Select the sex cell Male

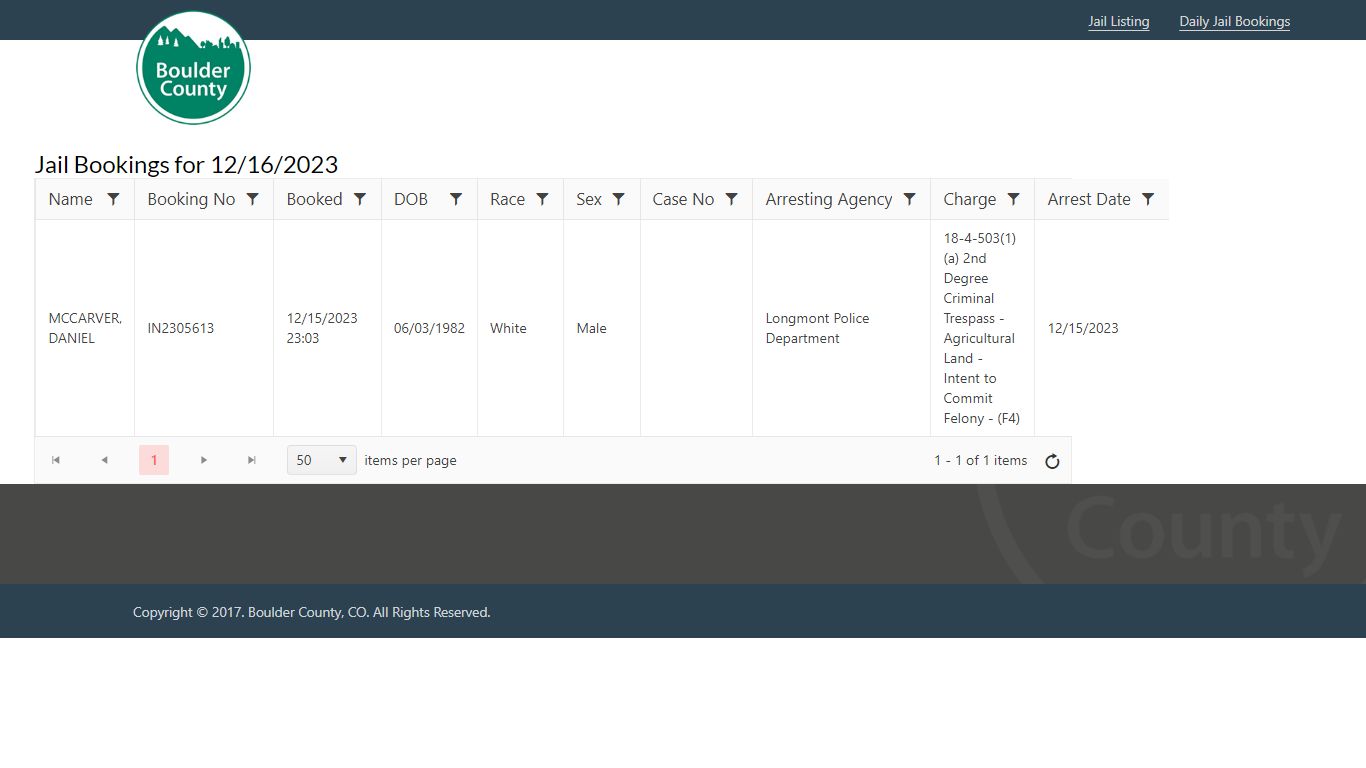tap(602, 328)
